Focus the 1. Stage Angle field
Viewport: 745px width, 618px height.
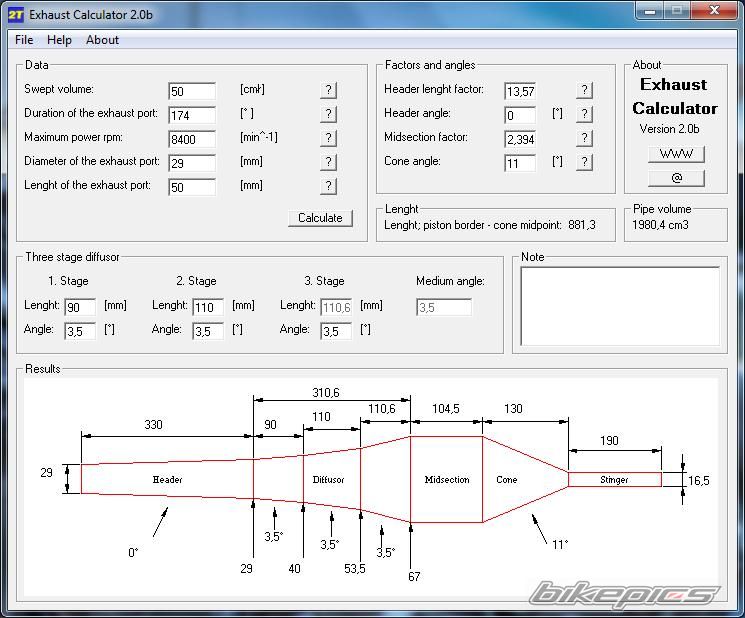click(x=80, y=331)
